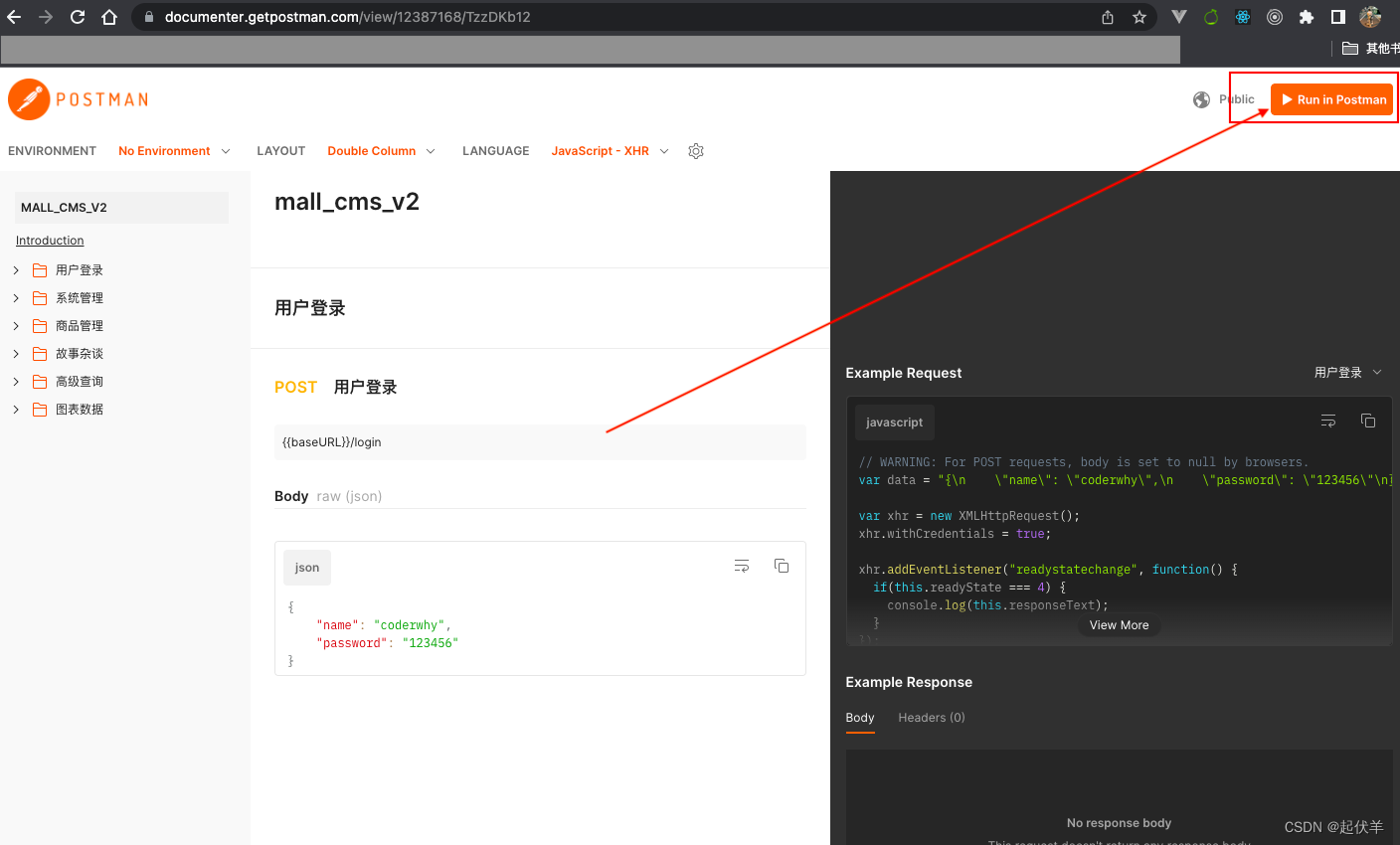1400x845 pixels.
Task: Open the Double Column layout dropdown
Action: [382, 151]
